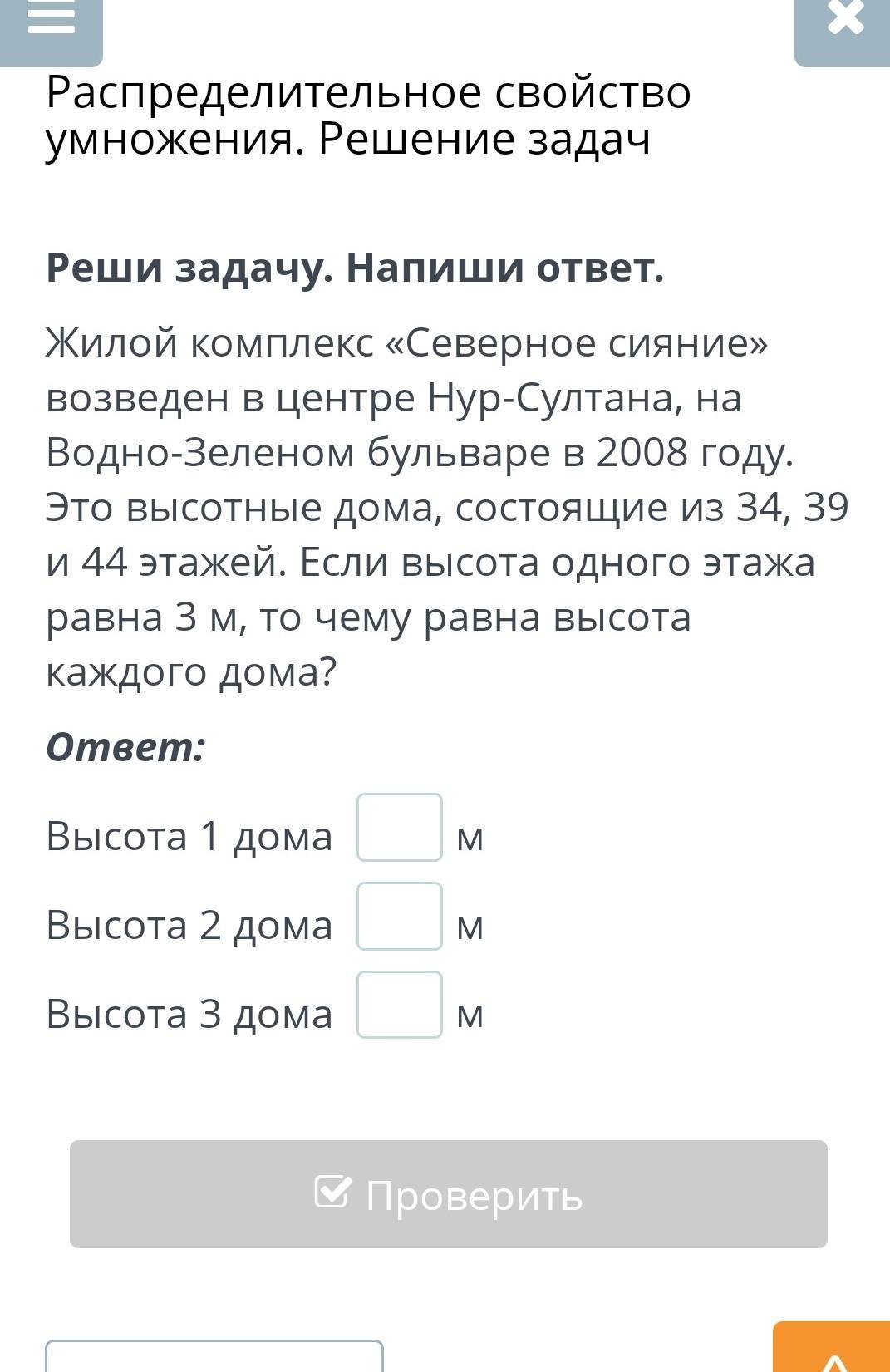
Task: Click the label Высота 3 дома
Action: (x=189, y=1014)
